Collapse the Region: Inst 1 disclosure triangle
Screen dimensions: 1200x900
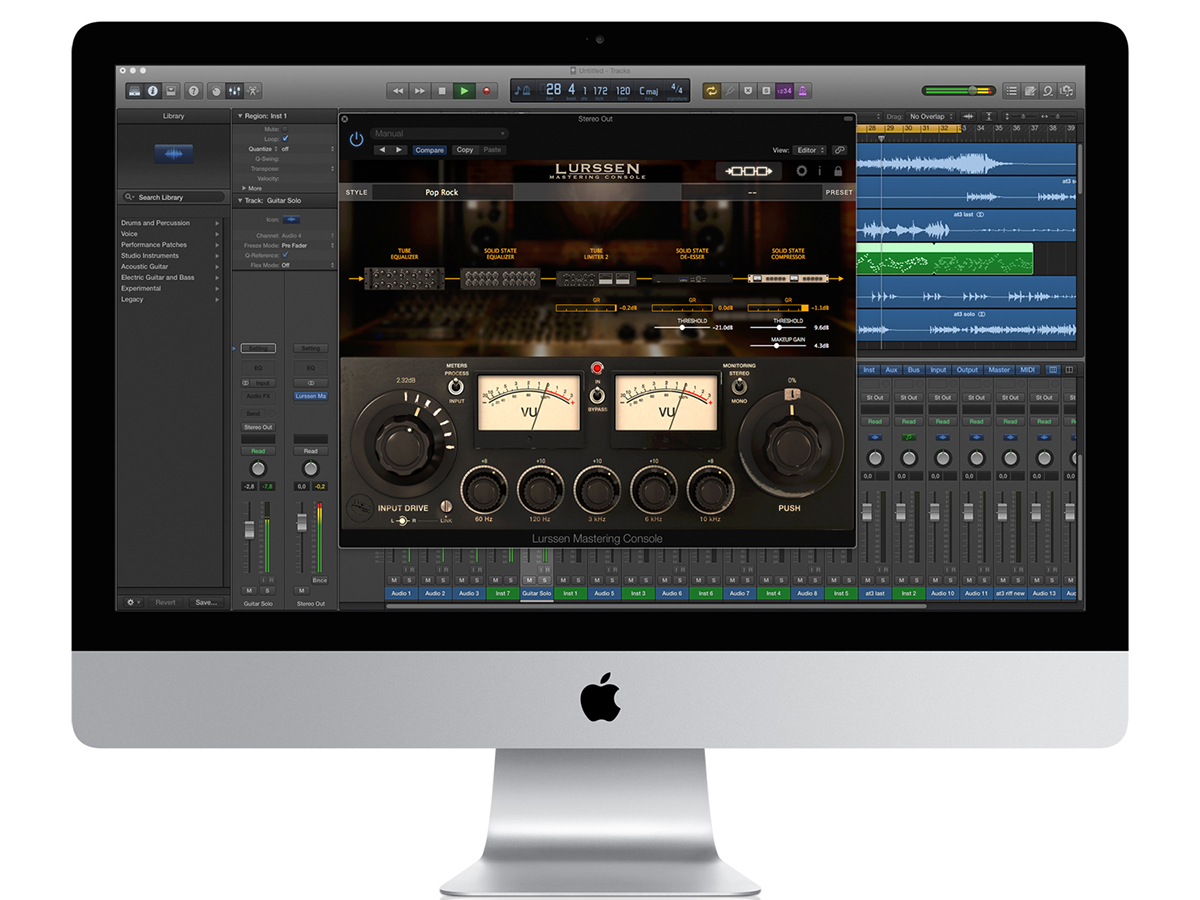[x=240, y=116]
